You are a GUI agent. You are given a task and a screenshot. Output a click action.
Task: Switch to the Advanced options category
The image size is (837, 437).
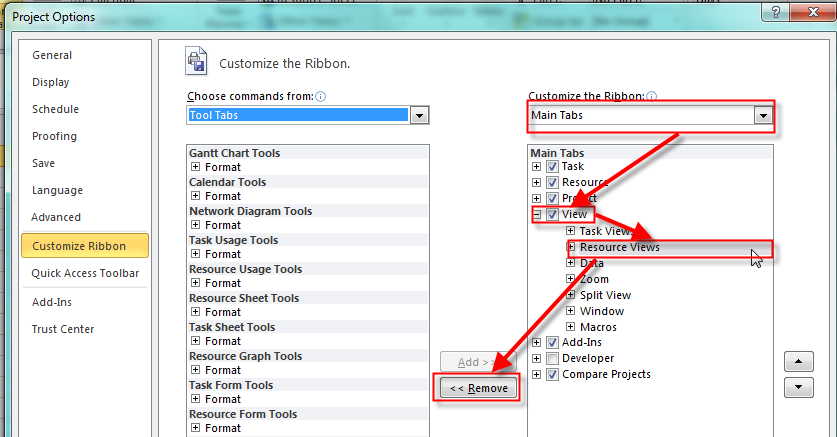[x=56, y=217]
